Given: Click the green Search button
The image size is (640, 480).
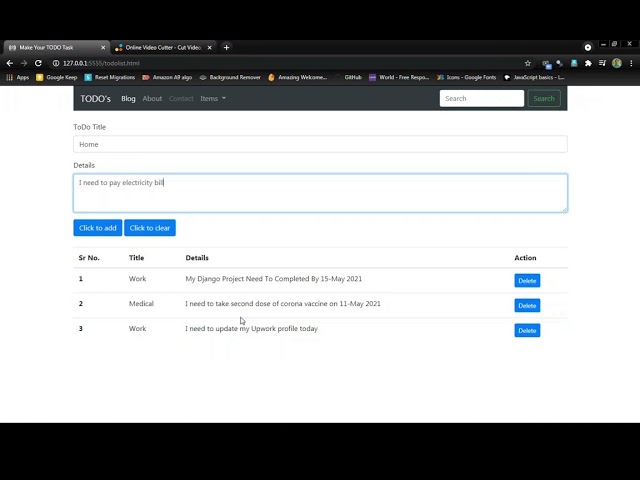Looking at the screenshot, I should point(544,99).
